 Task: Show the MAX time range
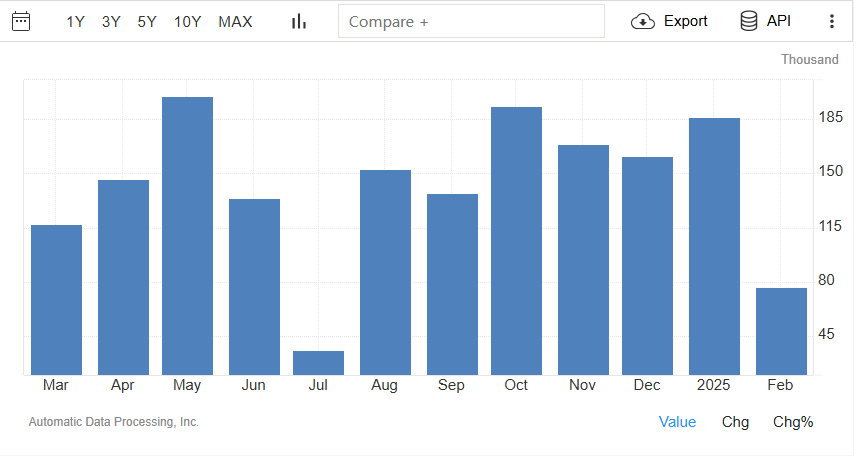tap(235, 21)
